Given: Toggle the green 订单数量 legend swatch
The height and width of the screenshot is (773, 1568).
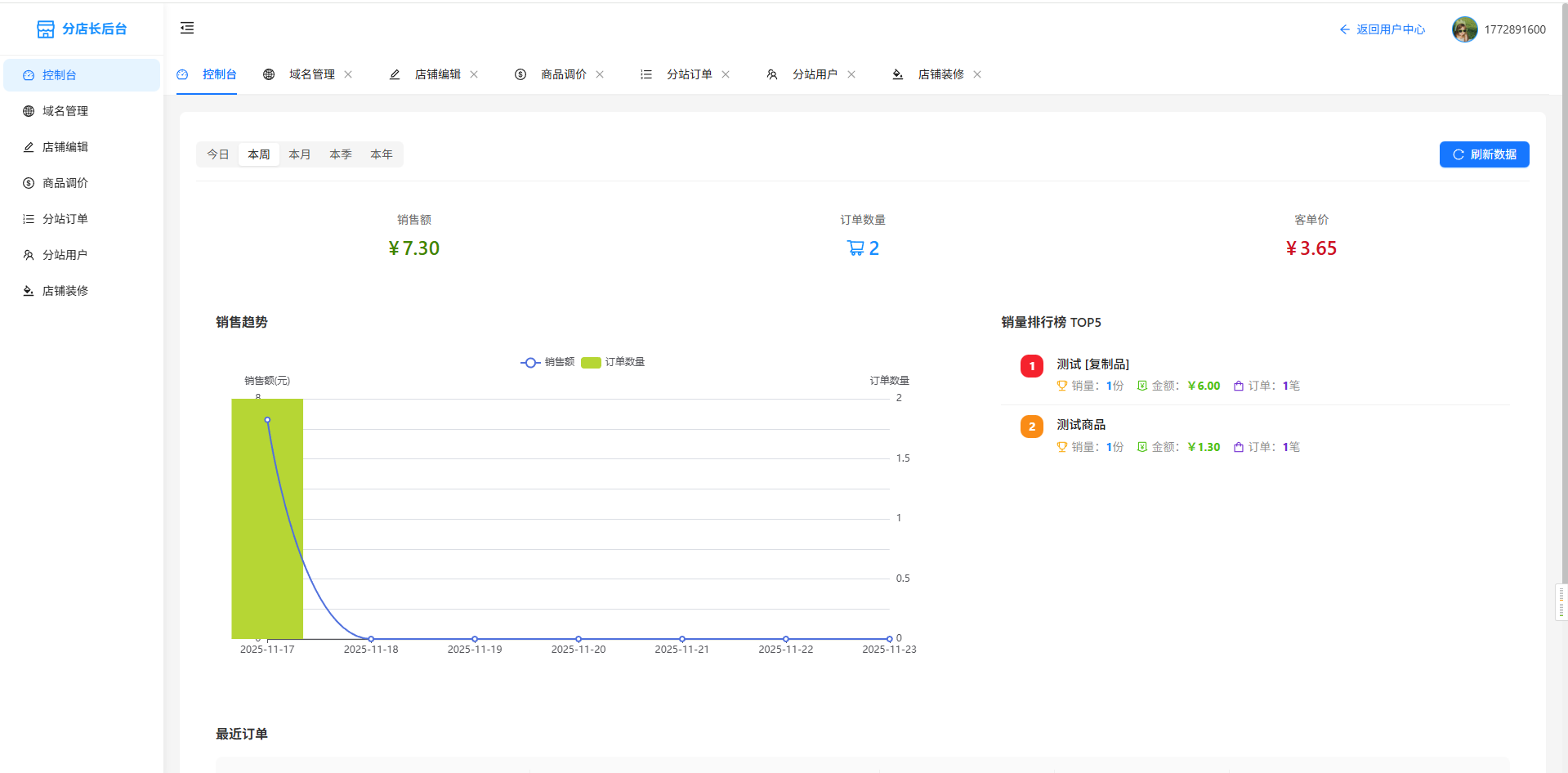Looking at the screenshot, I should click(591, 362).
